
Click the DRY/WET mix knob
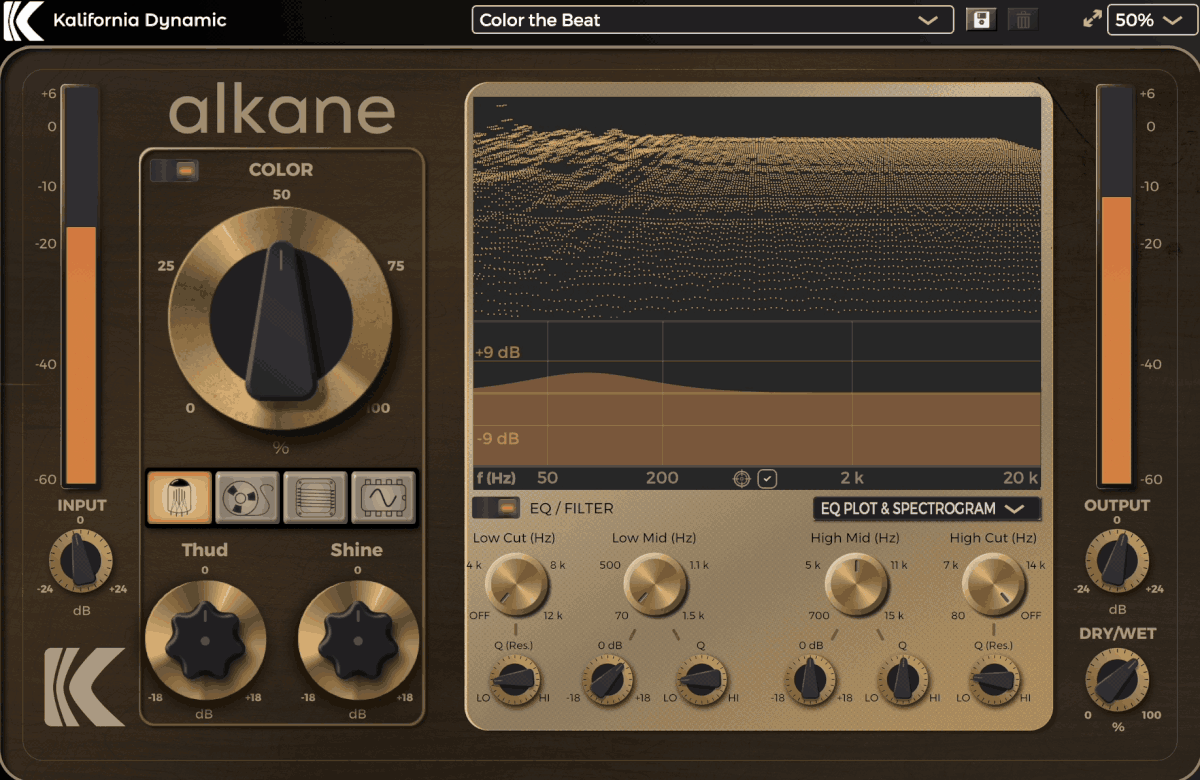(x=1117, y=680)
